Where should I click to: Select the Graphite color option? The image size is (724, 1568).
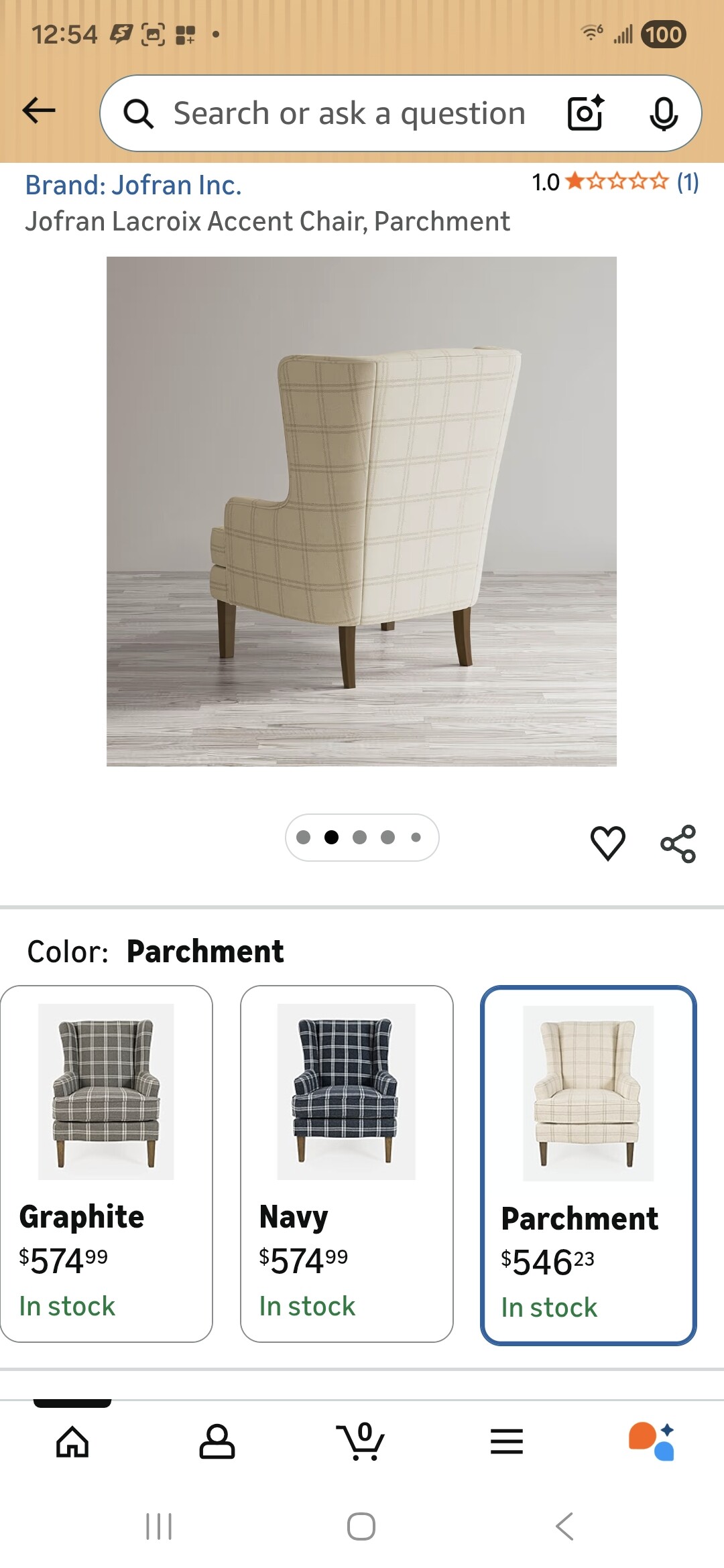pyautogui.click(x=107, y=1164)
